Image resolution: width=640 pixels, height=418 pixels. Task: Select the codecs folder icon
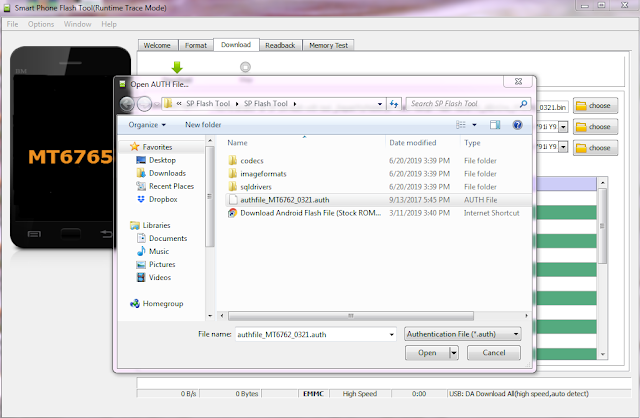(x=233, y=160)
